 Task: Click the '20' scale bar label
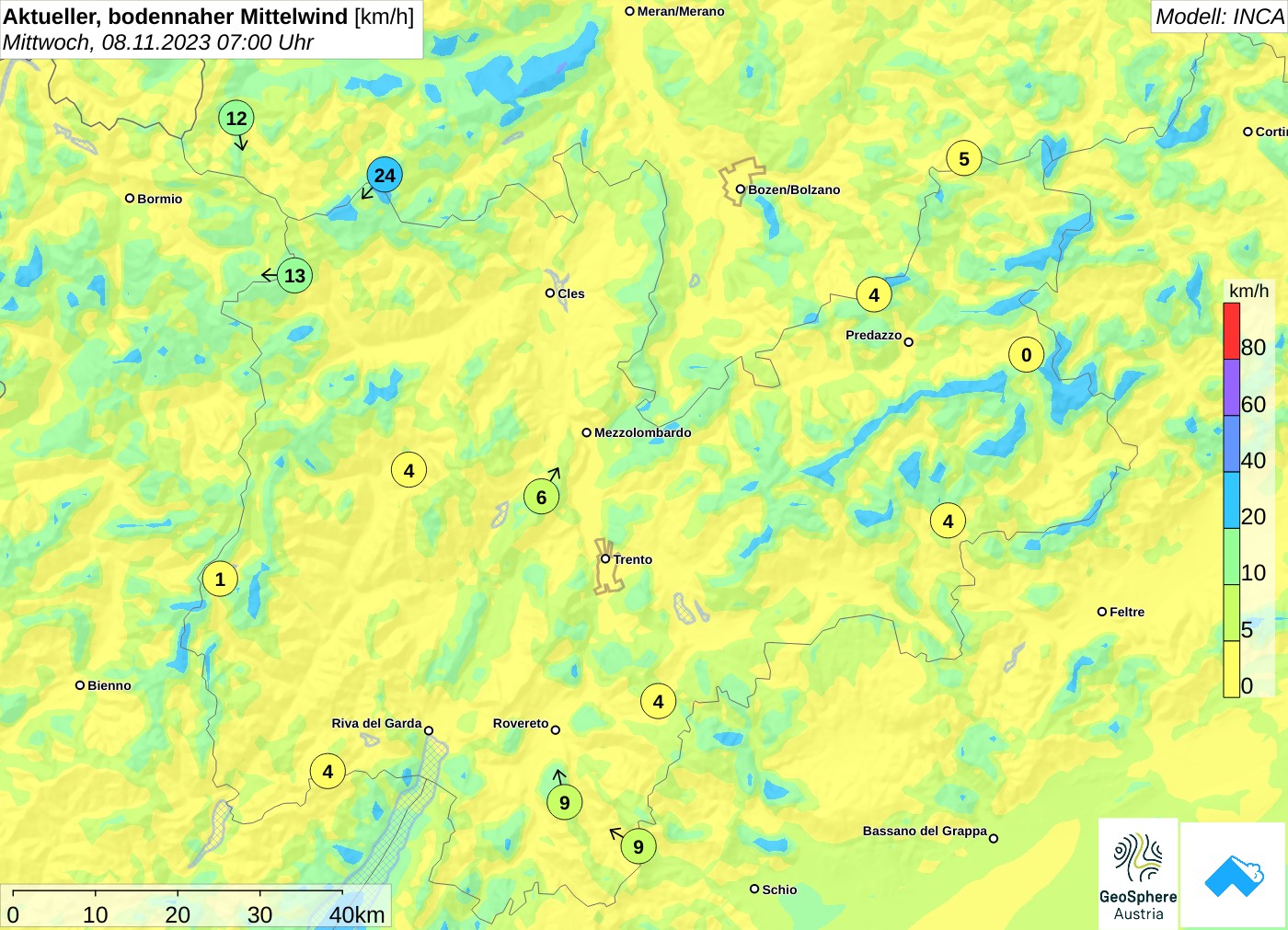pos(178,914)
